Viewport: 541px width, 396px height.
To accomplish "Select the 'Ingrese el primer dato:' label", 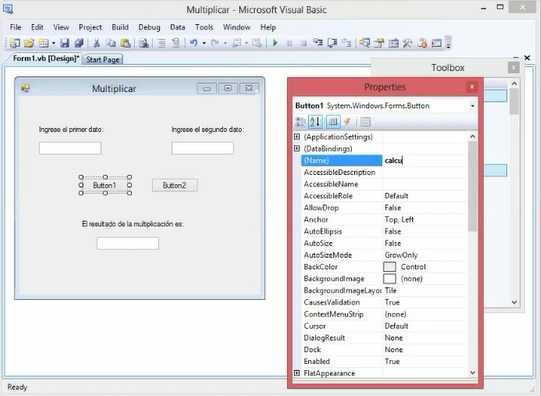I will pos(71,130).
